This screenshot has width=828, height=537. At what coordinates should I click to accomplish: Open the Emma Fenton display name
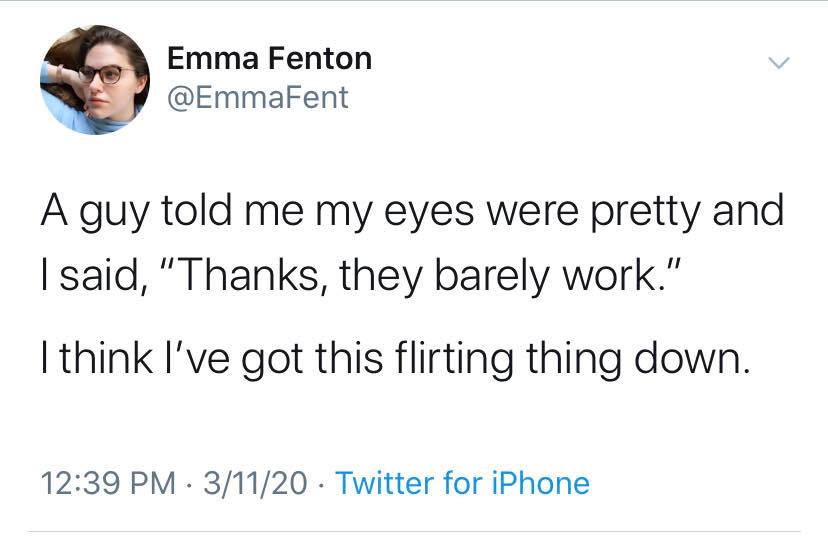coord(269,59)
